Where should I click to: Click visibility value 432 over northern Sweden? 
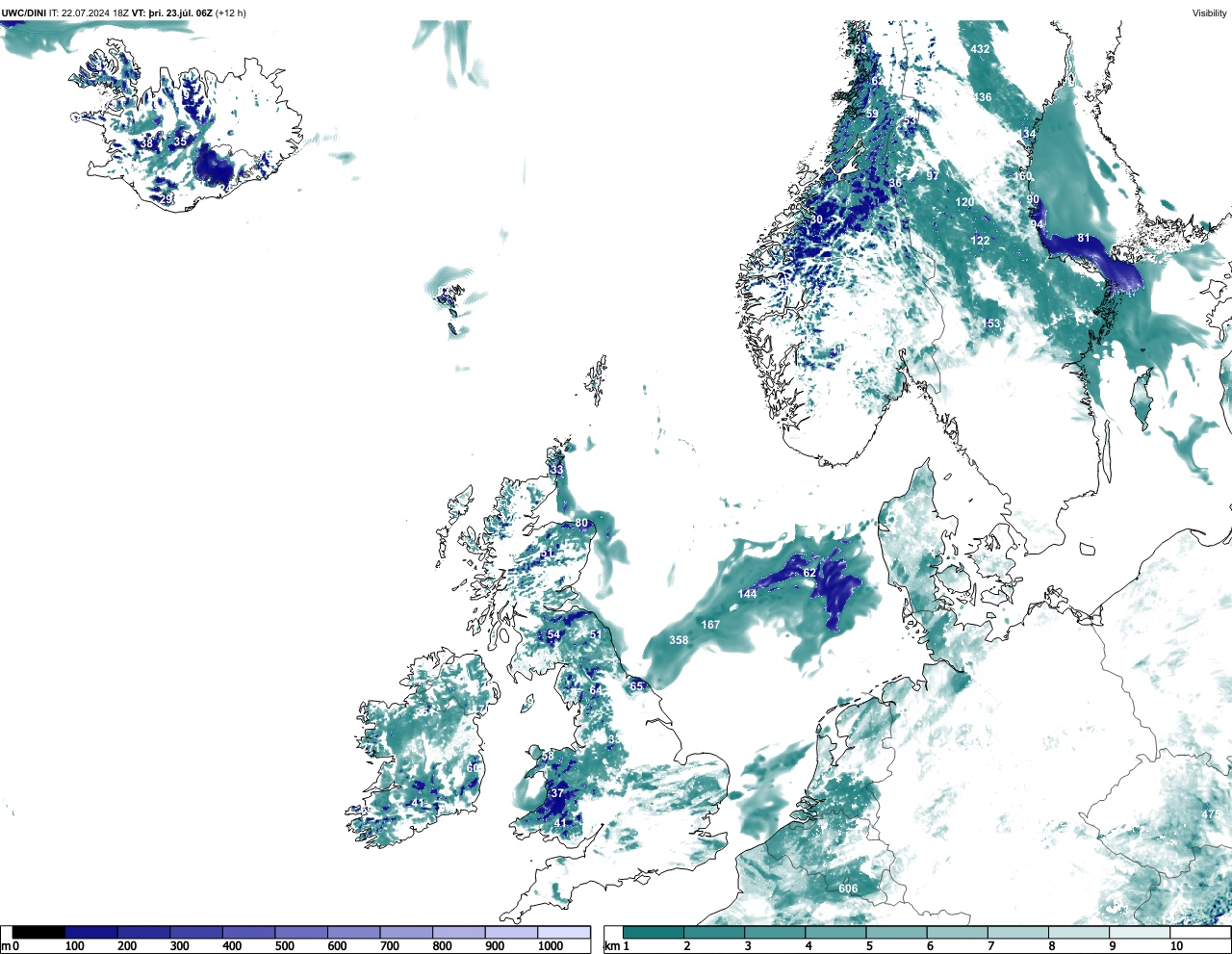click(980, 49)
